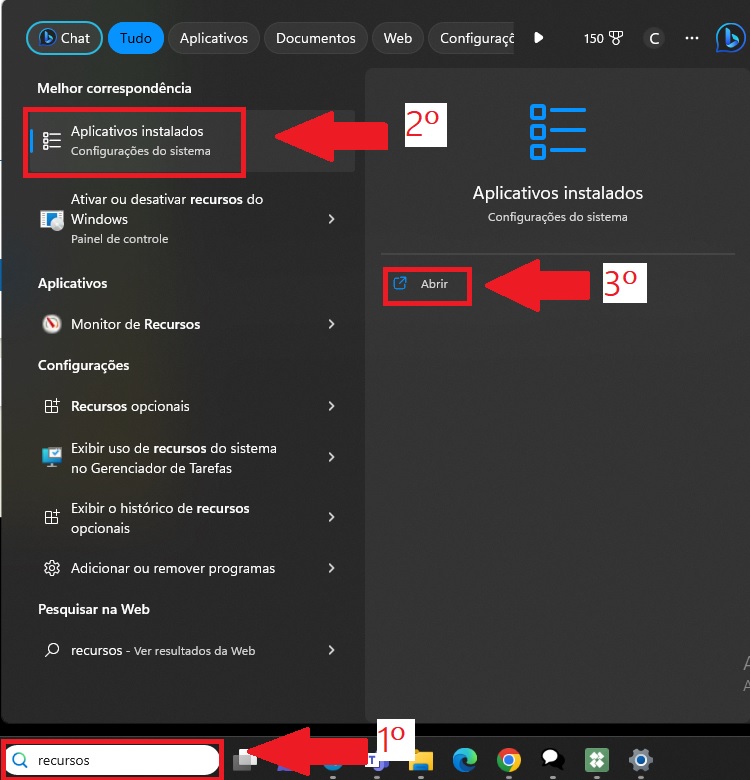
Task: Click the Monitor de Recursos app icon
Action: click(52, 324)
